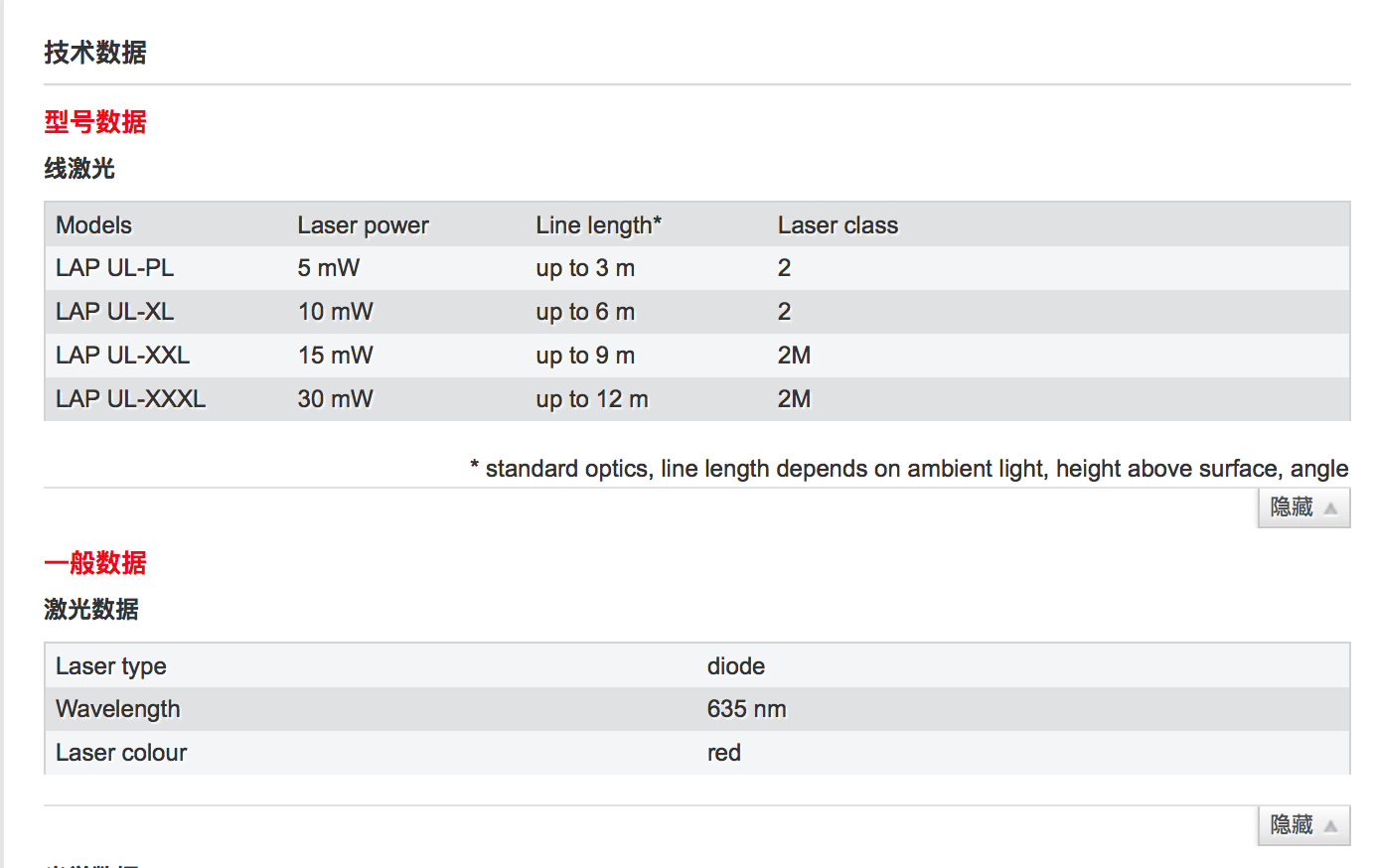The image size is (1375, 868).
Task: Click the Line length* column header
Action: 598,225
